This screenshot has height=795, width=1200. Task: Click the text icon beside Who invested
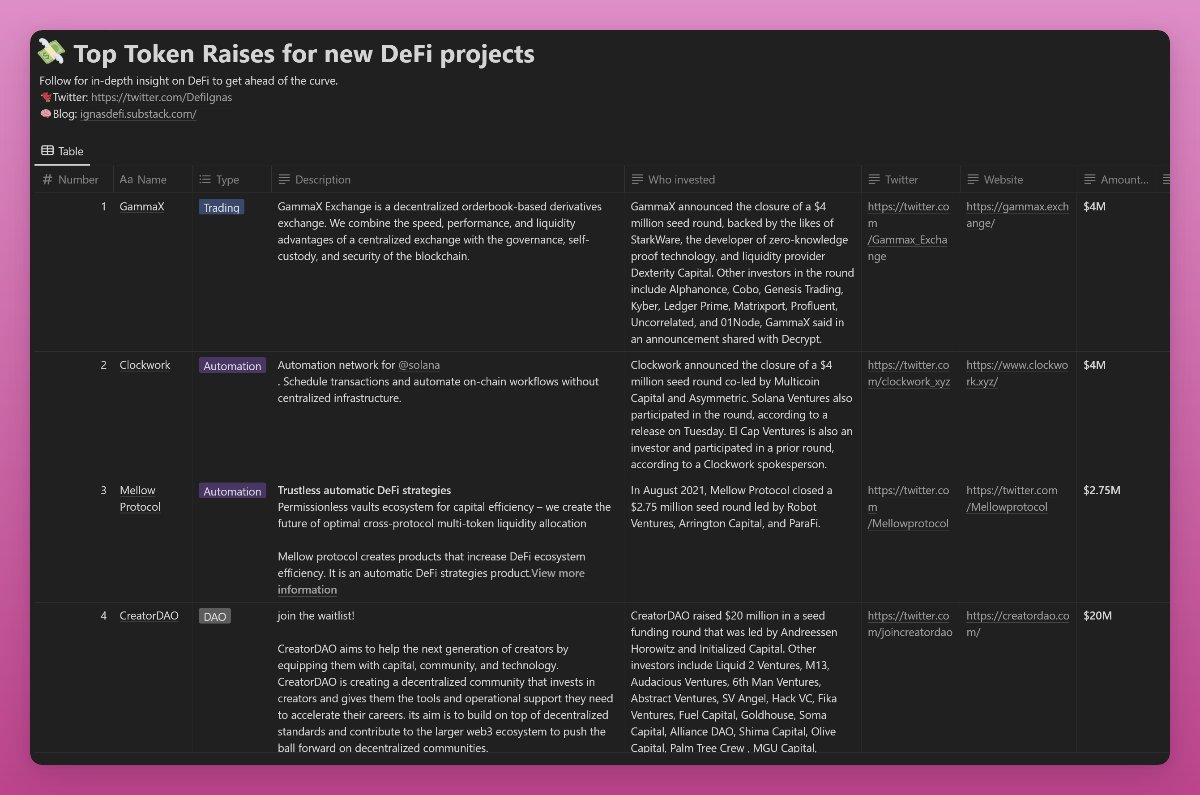[636, 179]
